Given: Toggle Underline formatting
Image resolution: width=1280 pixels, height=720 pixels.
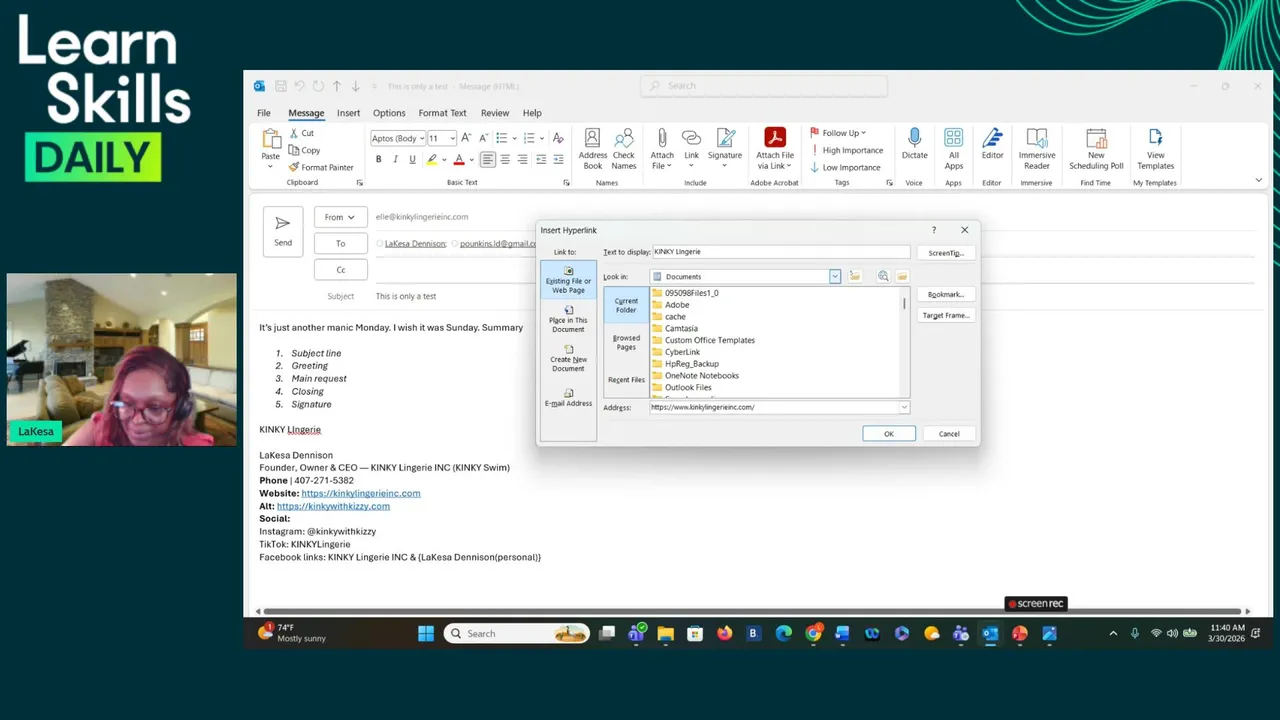Looking at the screenshot, I should point(412,159).
